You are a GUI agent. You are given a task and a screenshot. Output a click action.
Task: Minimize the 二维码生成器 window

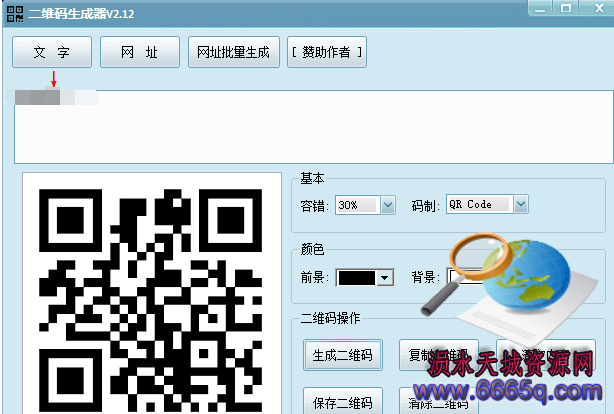(x=540, y=8)
